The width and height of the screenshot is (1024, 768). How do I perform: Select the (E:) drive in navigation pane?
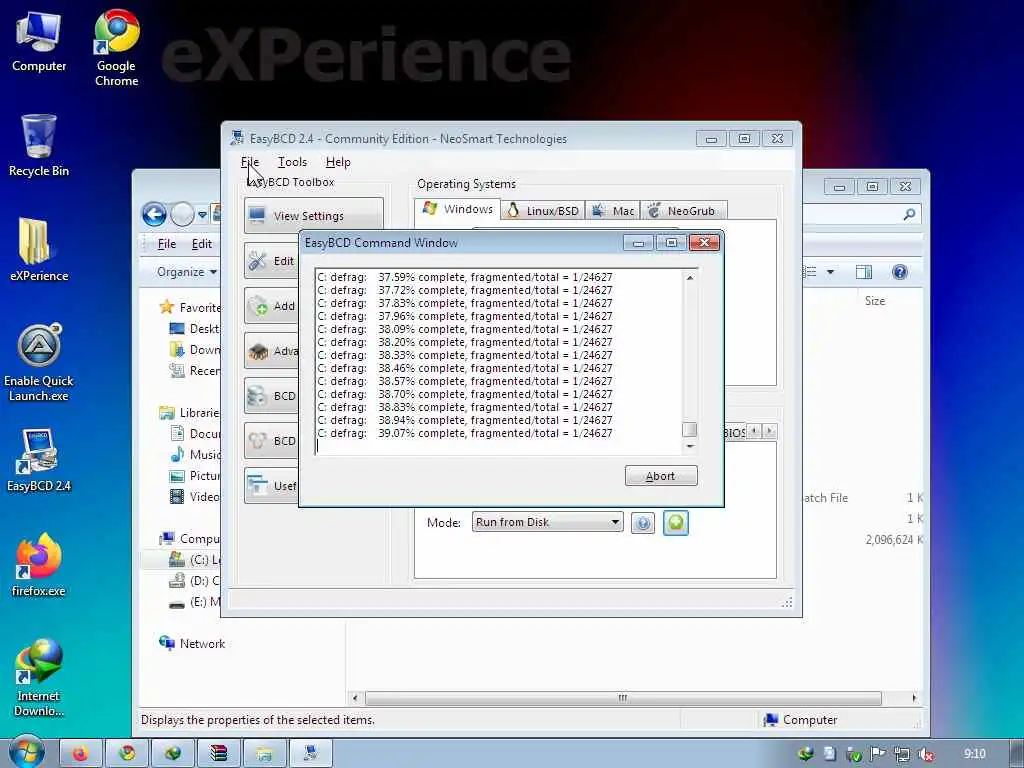point(195,601)
